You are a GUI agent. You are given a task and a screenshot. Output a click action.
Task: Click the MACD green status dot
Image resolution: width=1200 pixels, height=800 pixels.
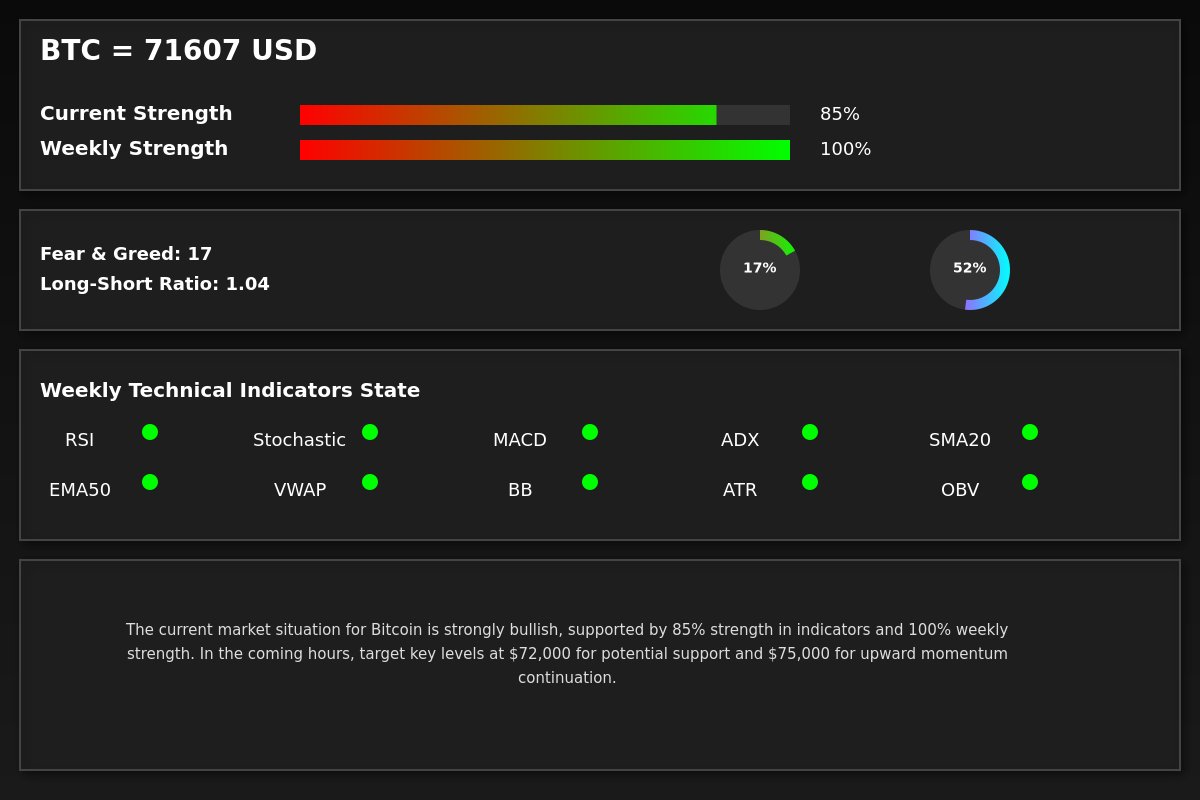pos(590,432)
